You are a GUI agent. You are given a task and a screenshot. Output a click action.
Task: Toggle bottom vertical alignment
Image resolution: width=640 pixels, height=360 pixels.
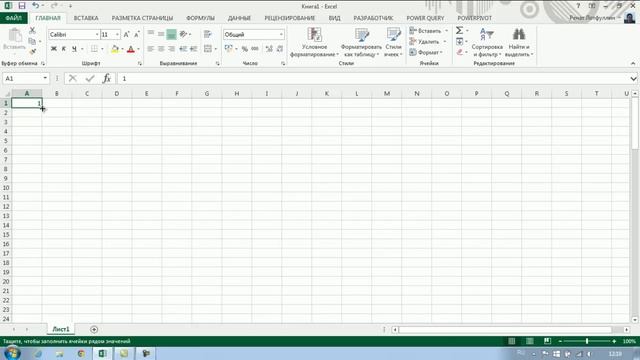[x=171, y=35]
